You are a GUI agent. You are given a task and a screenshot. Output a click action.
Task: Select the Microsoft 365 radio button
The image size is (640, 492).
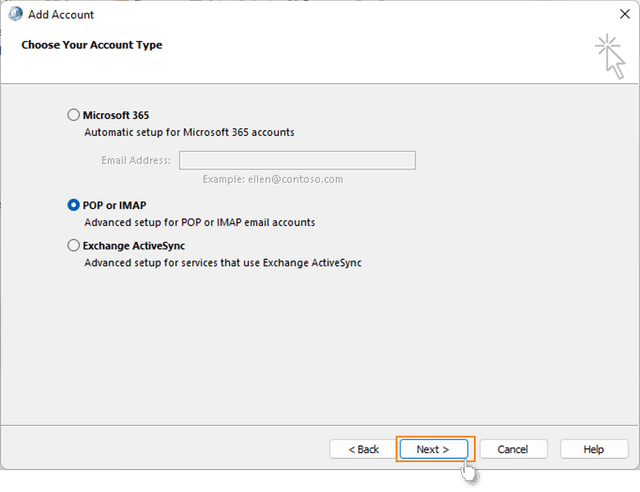click(x=73, y=115)
